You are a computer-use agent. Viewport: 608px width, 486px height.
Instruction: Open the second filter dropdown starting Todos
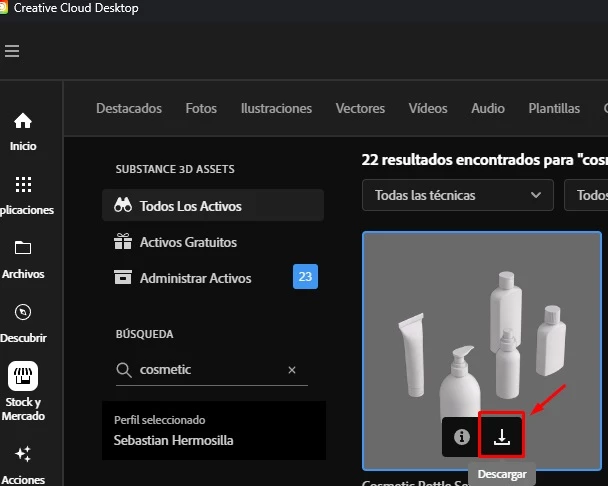click(586, 195)
